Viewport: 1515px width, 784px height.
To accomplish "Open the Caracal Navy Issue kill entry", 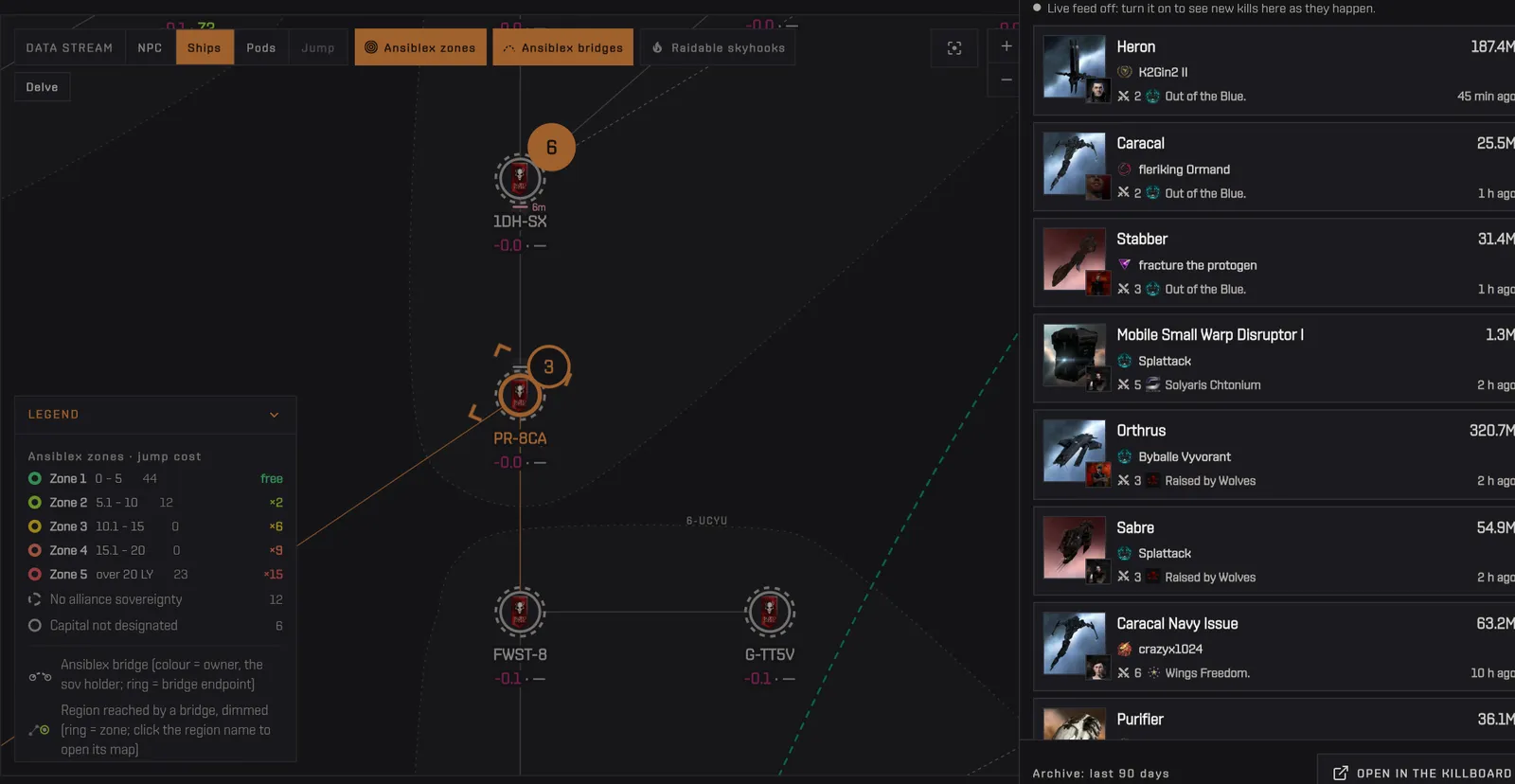I will (1274, 648).
